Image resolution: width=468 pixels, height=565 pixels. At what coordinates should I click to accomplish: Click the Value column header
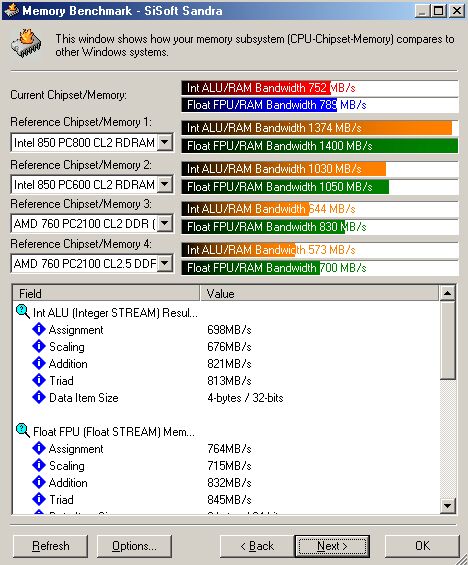click(x=319, y=293)
